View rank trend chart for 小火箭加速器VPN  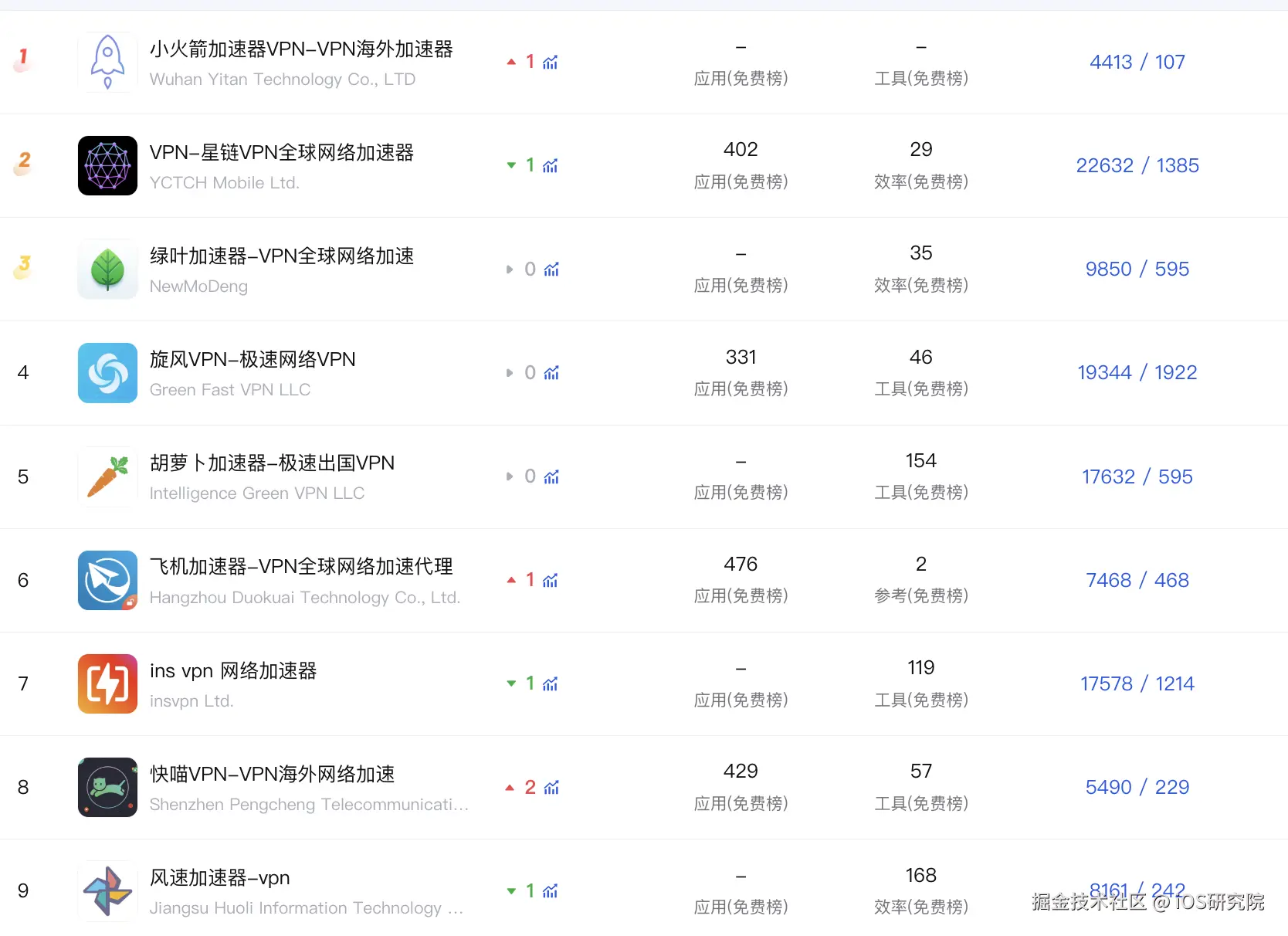coord(550,62)
